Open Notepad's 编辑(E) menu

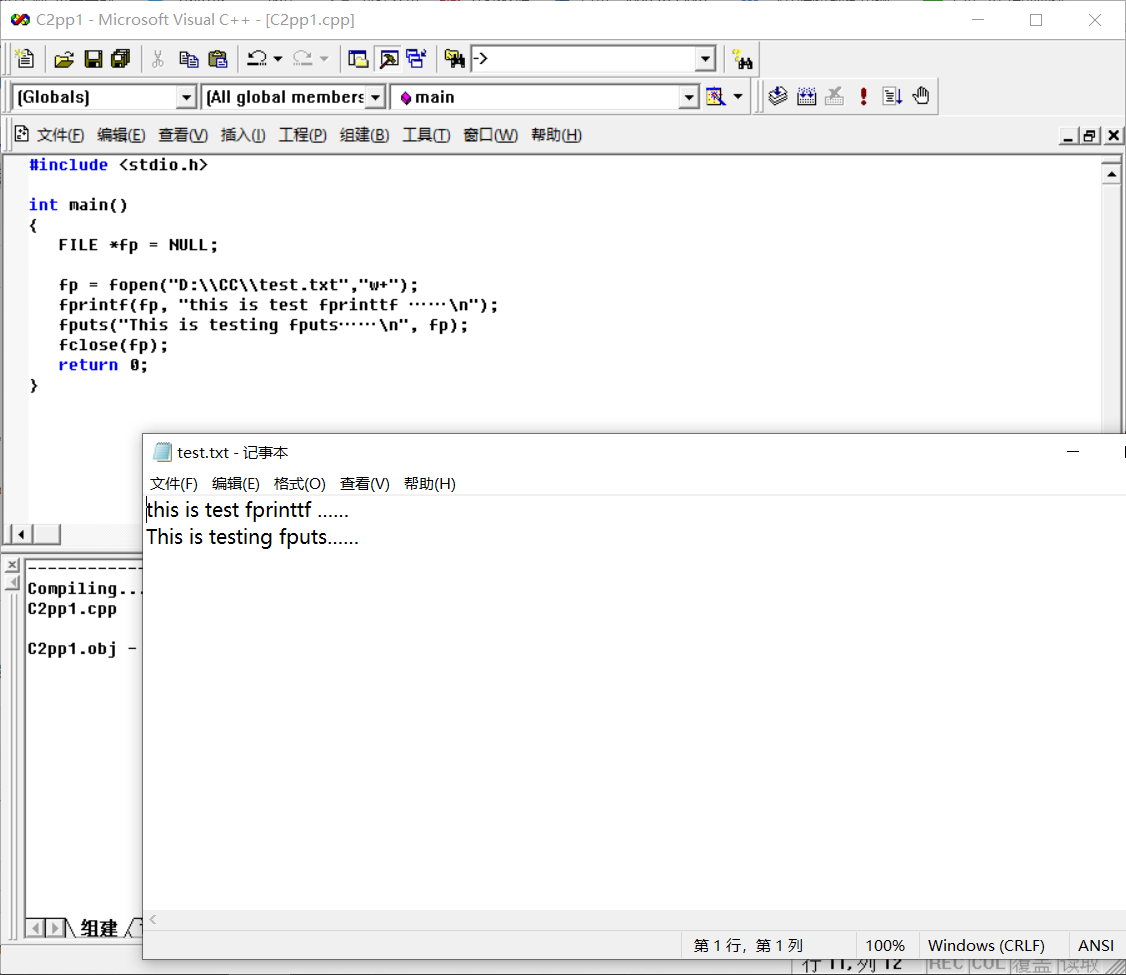[236, 484]
